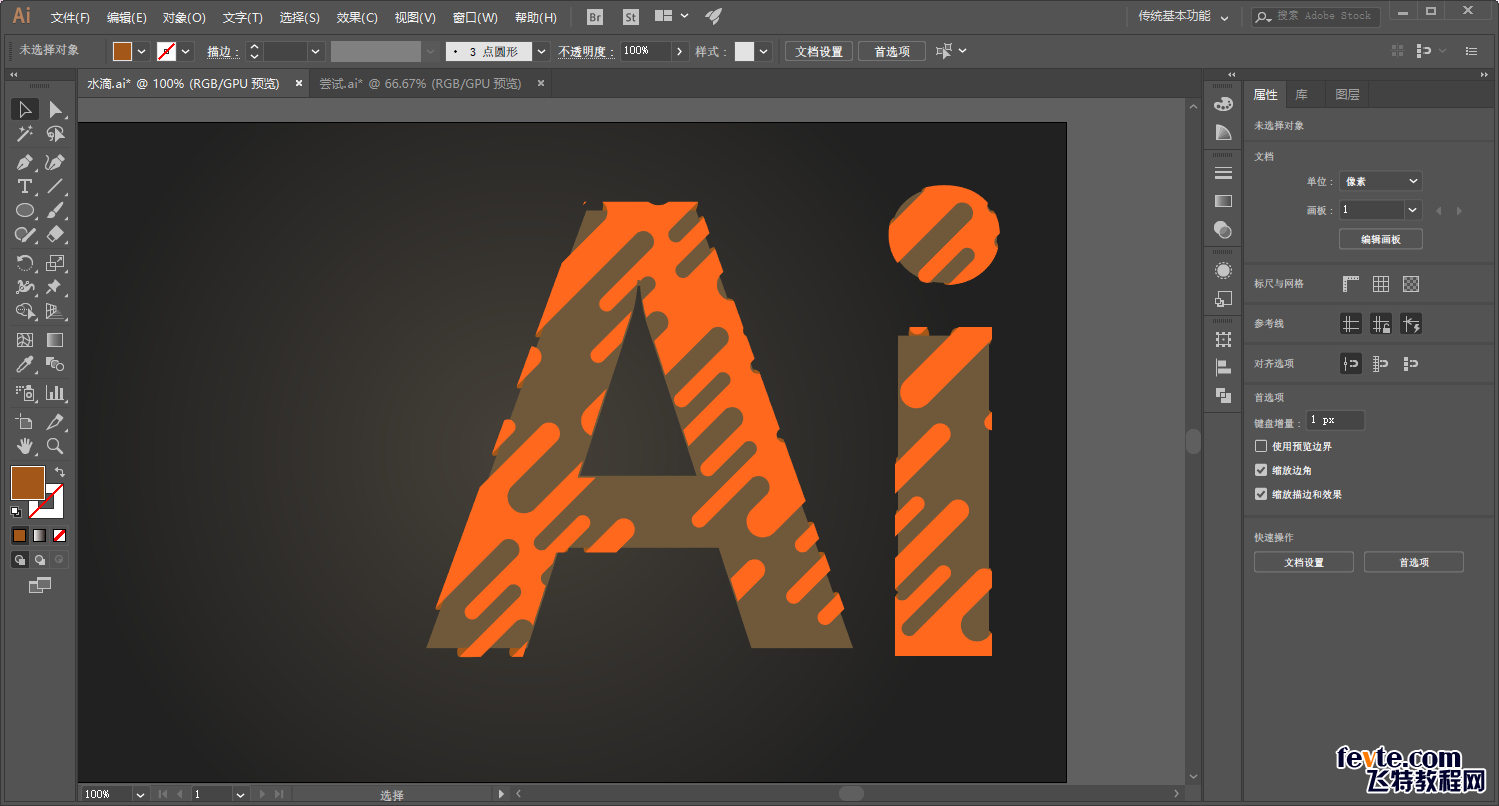Select the Direct Selection tool

coord(56,110)
